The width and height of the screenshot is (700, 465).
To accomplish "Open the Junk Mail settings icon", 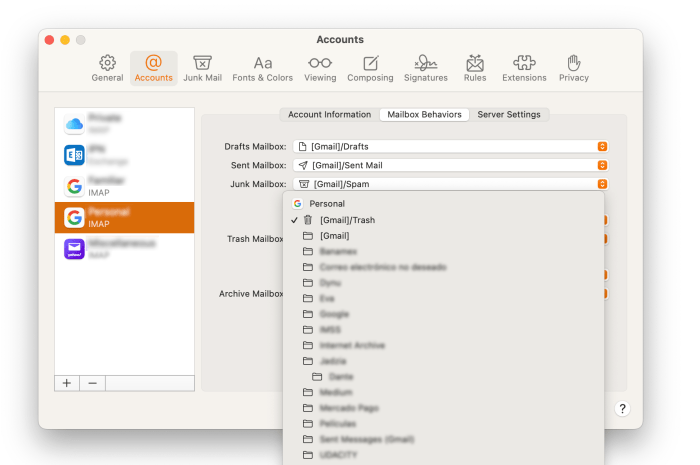I will coord(202,68).
